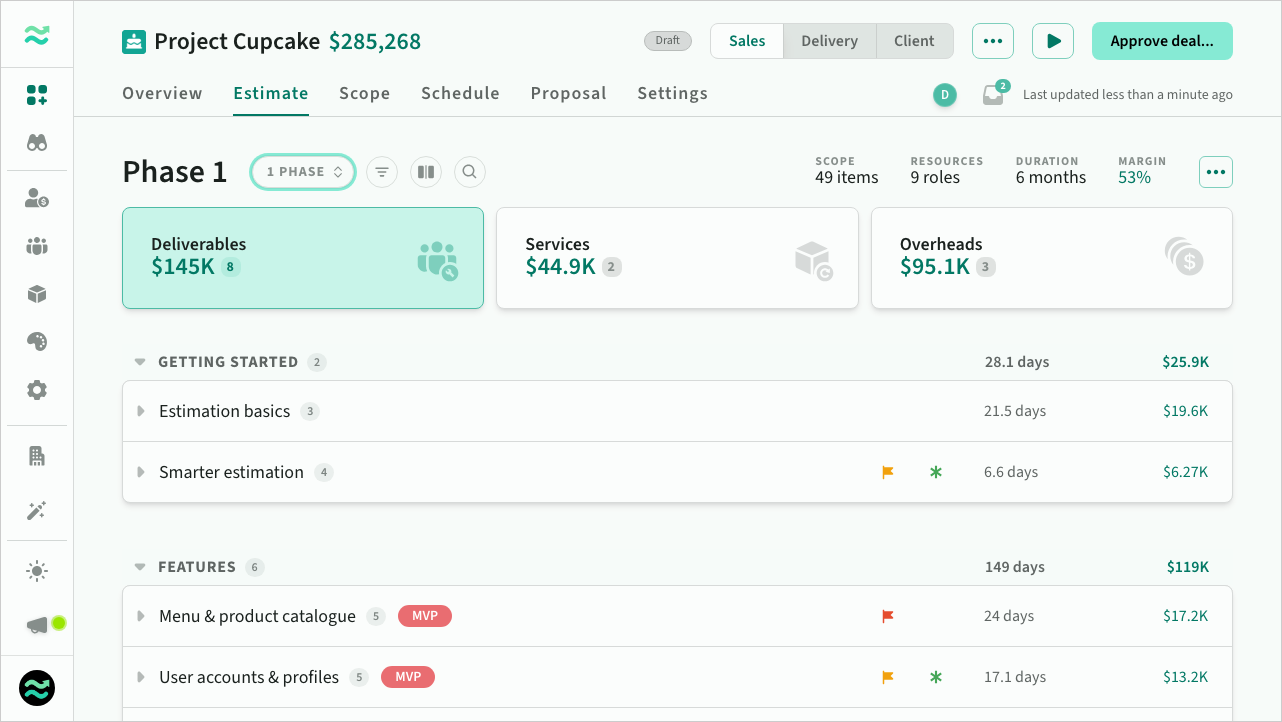Click the $119K Features total

coord(1188,567)
